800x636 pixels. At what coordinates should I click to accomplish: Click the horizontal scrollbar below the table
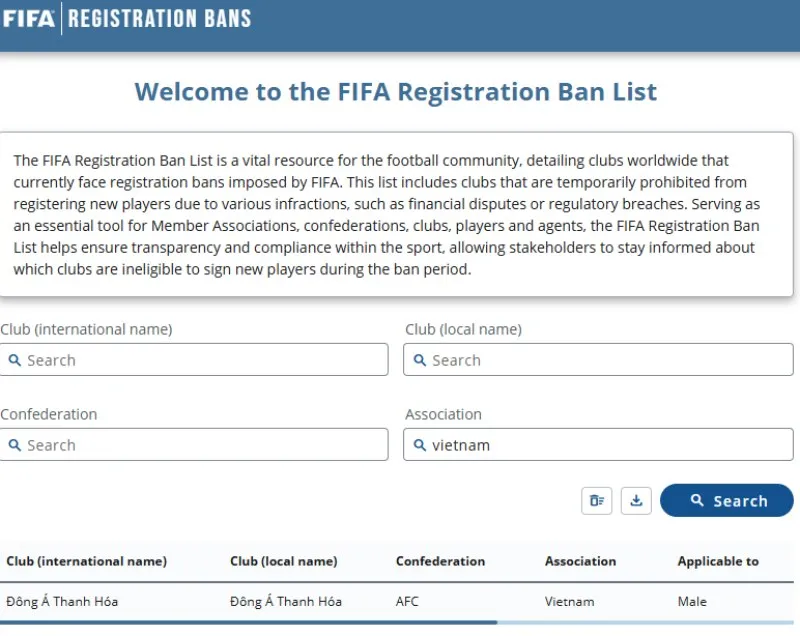pyautogui.click(x=248, y=623)
